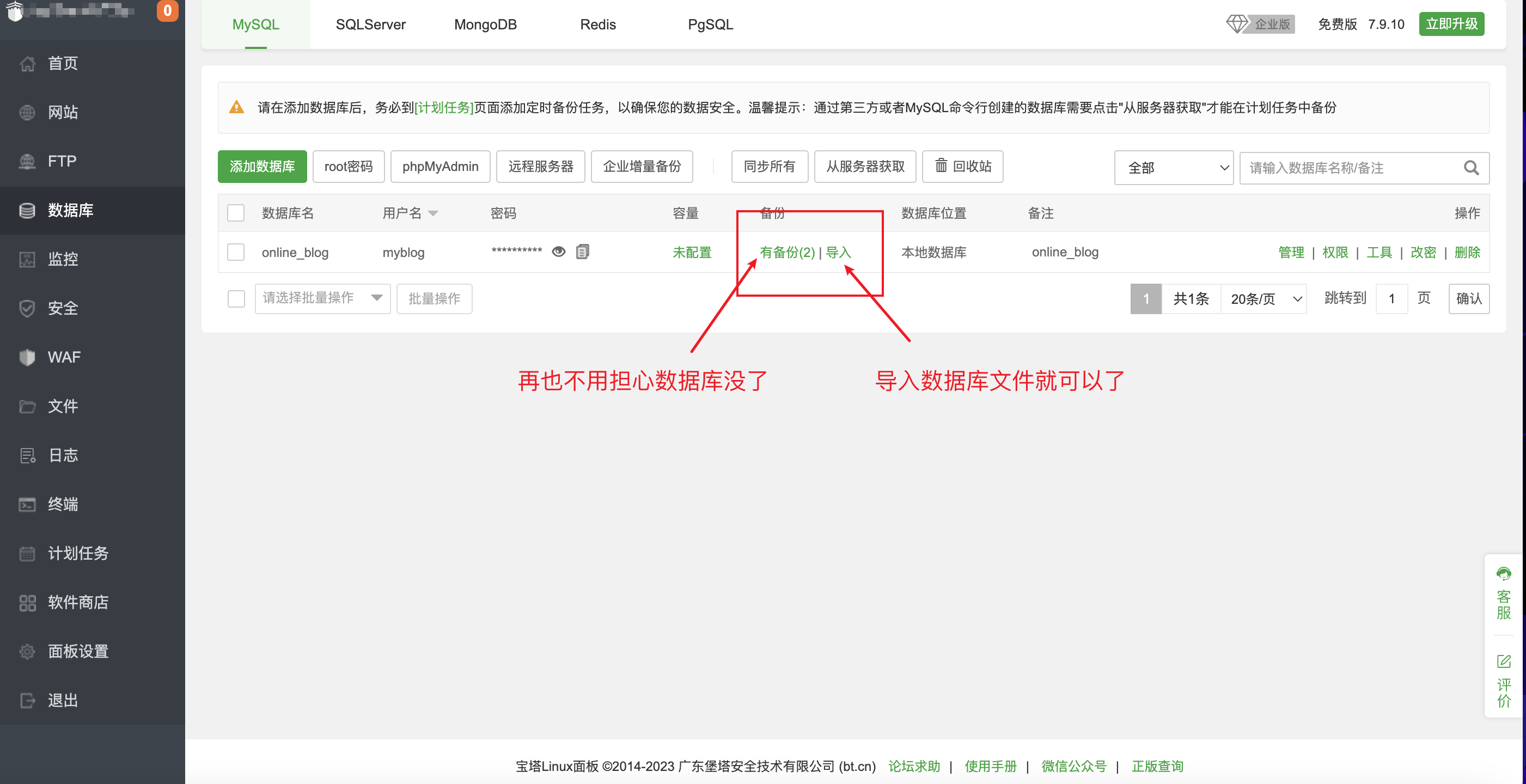Viewport: 1526px width, 784px height.
Task: Click the 日志 log icon
Action: pyautogui.click(x=27, y=455)
